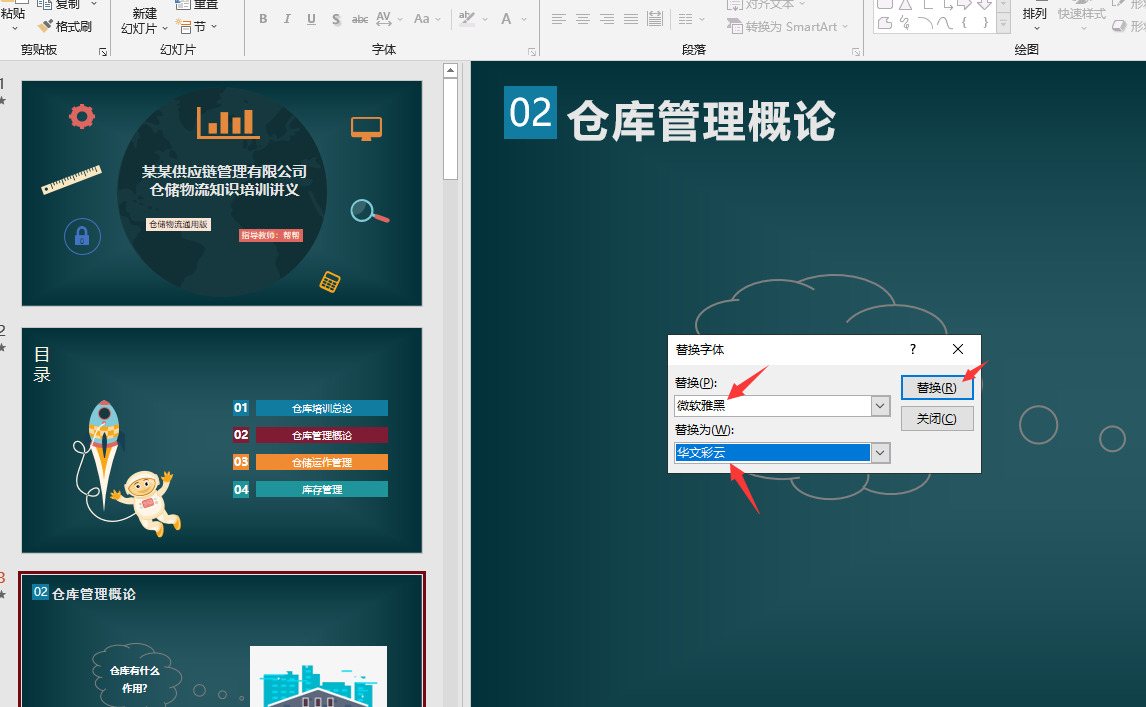Click font color A icon
1146x707 pixels.
(x=506, y=19)
